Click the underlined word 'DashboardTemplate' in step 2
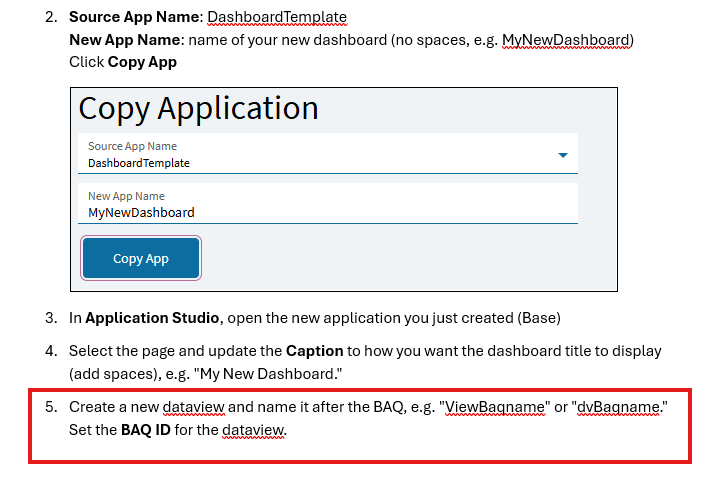 pyautogui.click(x=277, y=17)
